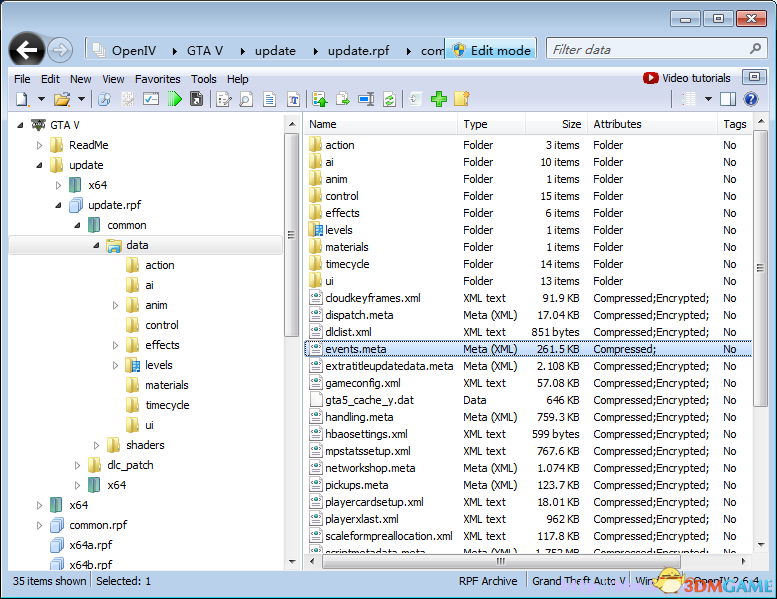Select the timecycle folder in tree
The image size is (777, 599).
tap(167, 405)
